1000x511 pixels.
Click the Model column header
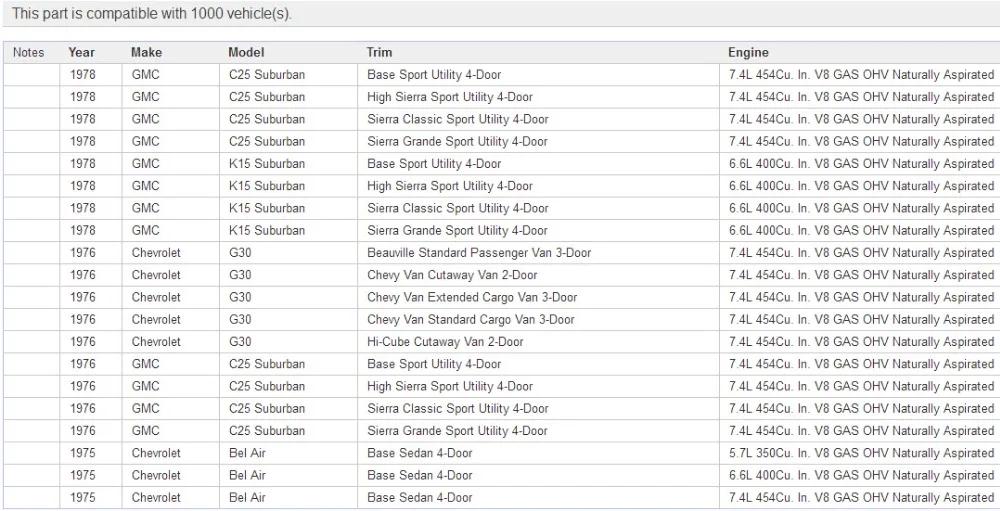246,52
